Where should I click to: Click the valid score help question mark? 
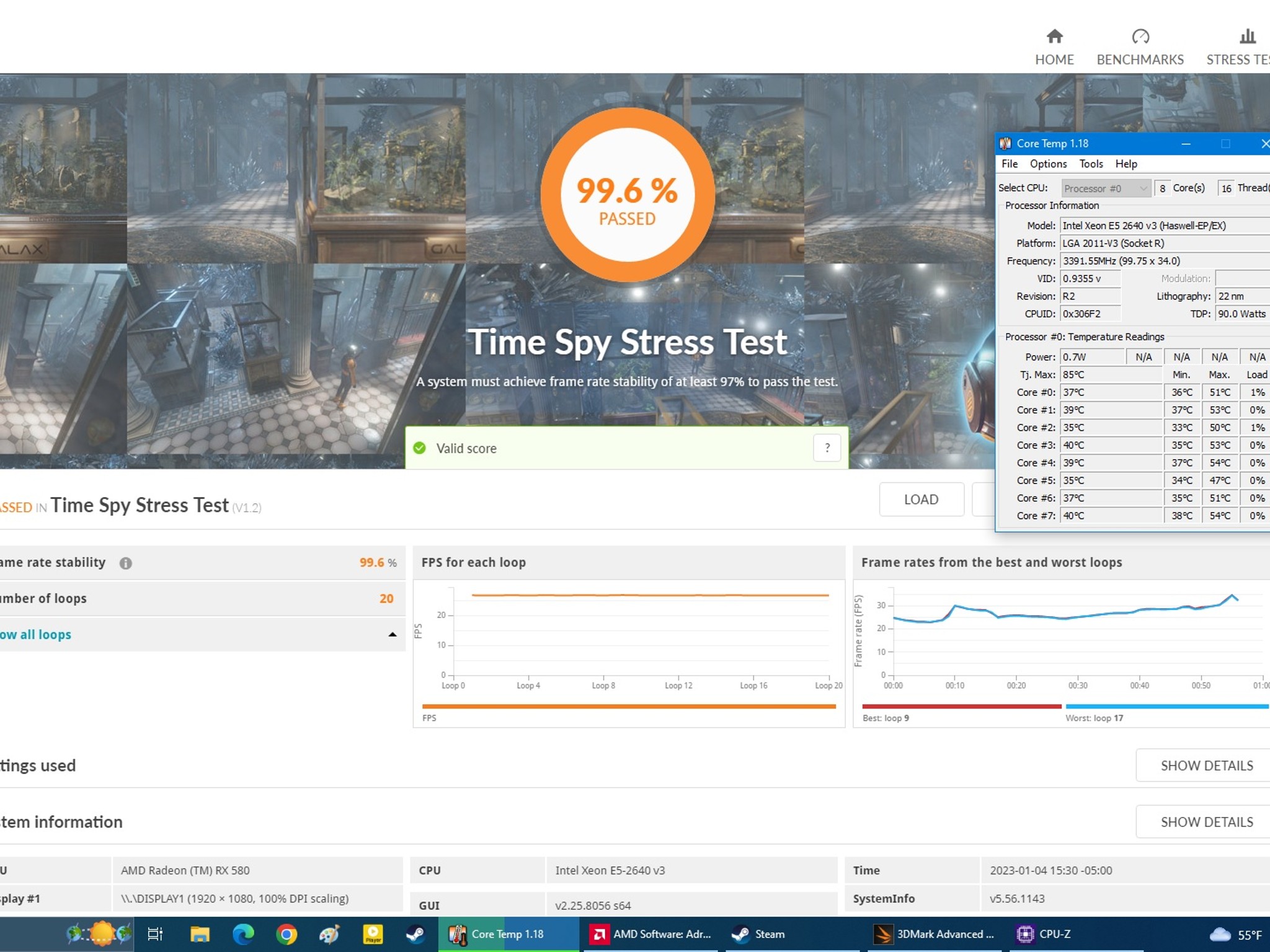coord(827,448)
